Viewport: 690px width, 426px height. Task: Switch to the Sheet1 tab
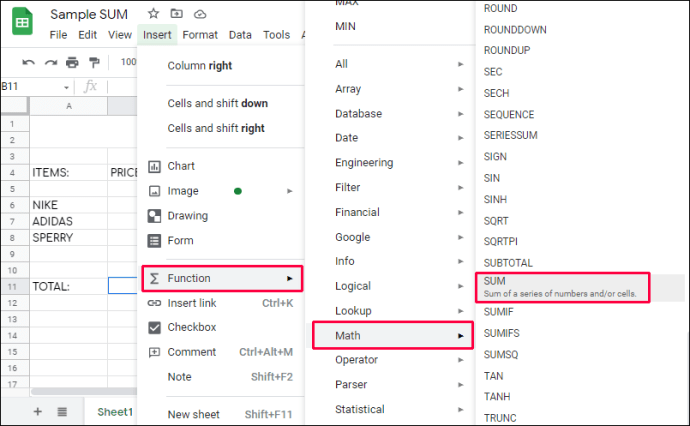115,412
